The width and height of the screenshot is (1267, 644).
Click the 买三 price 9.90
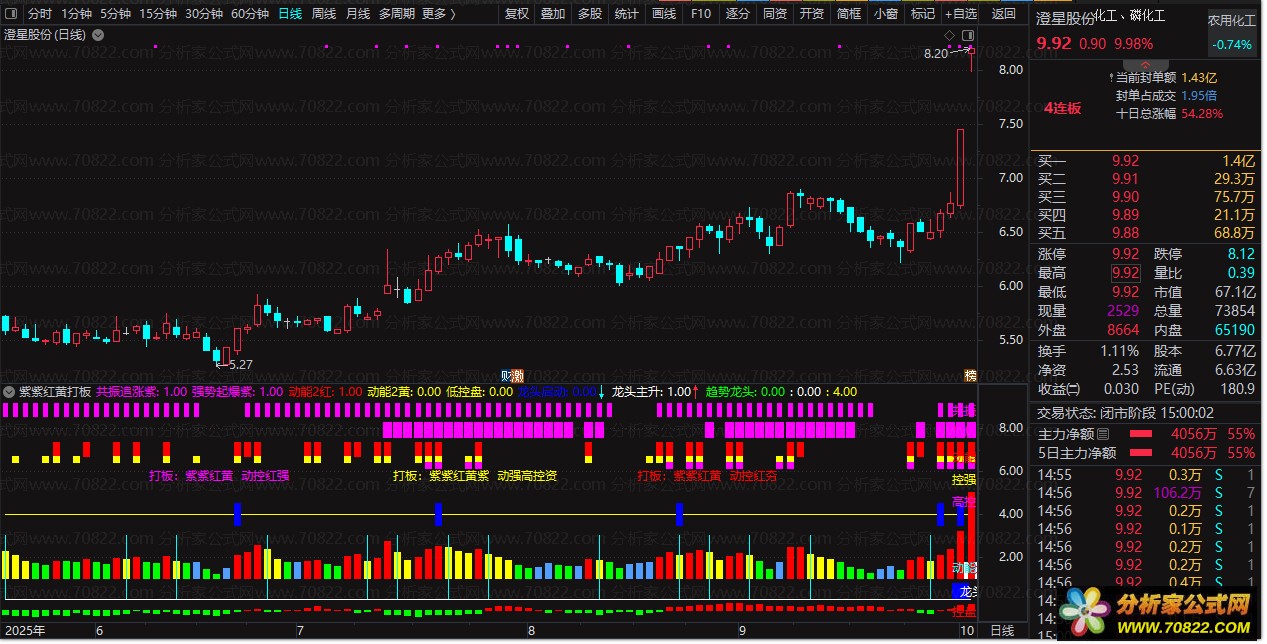1125,196
